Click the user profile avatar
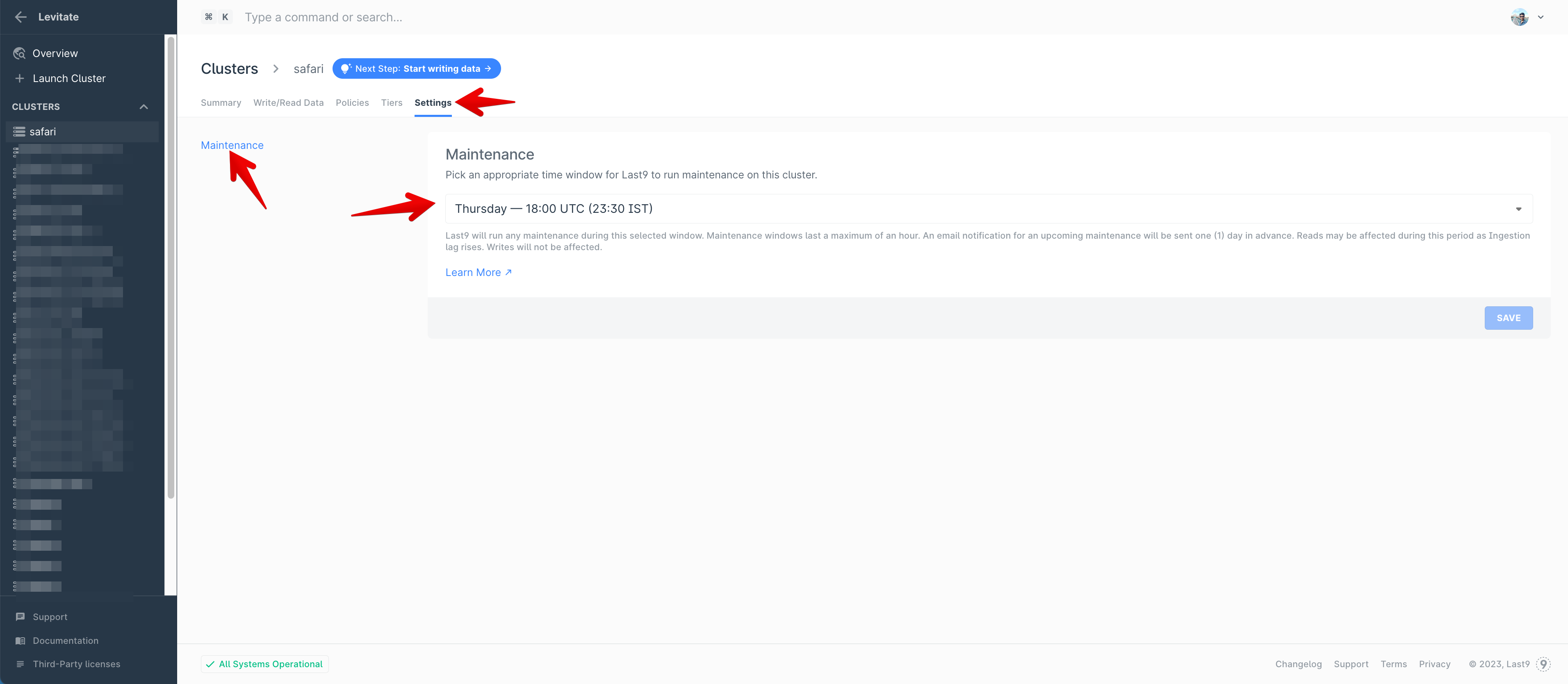Screen dimensions: 1568x684 click(1519, 17)
